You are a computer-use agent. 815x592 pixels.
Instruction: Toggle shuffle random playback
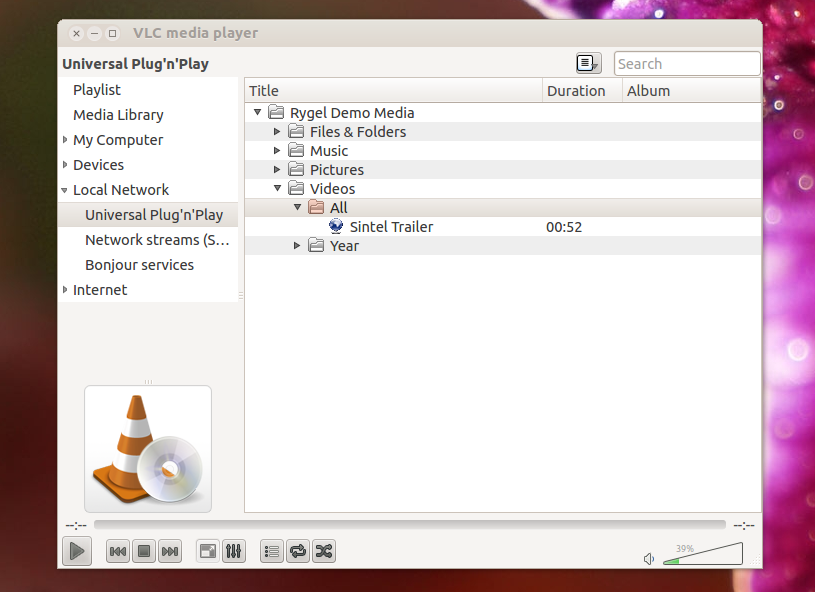pos(323,551)
